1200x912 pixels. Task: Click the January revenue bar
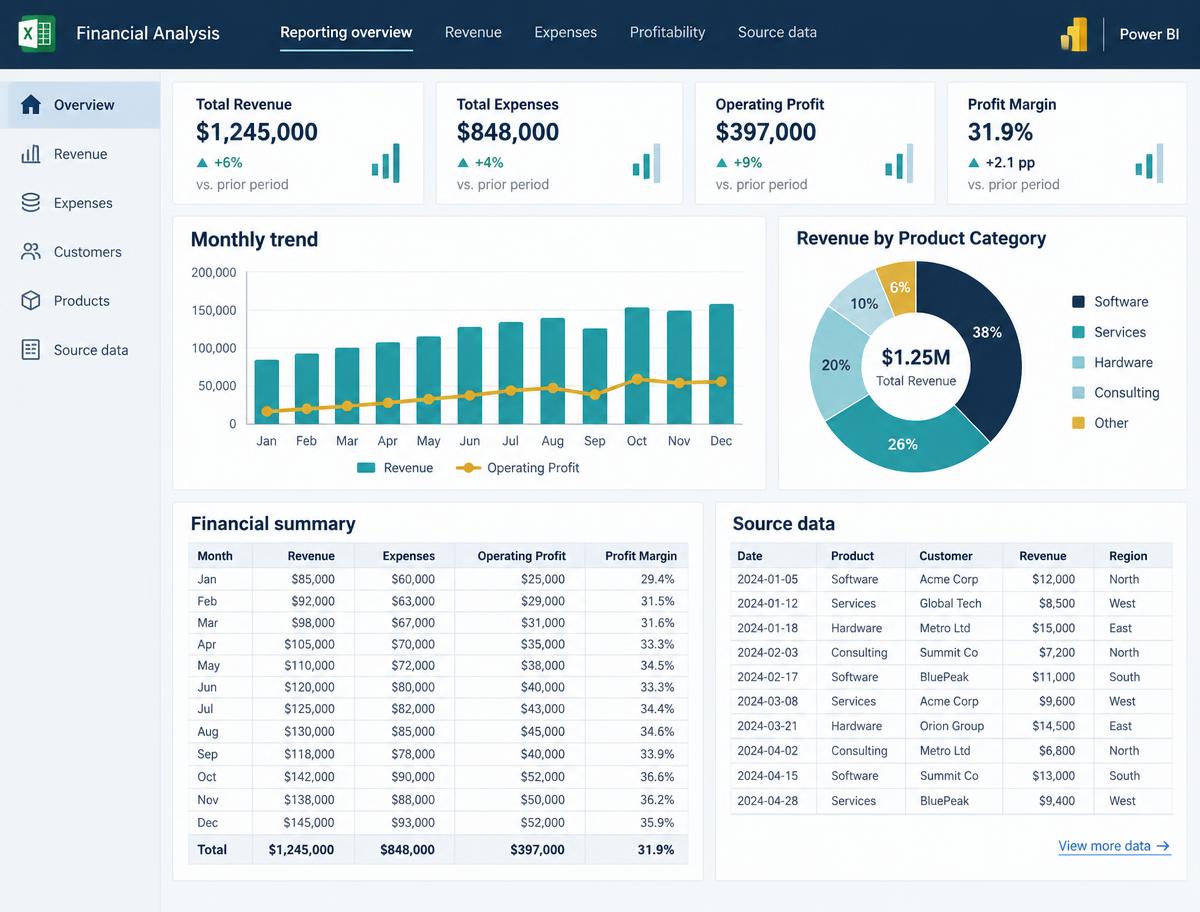tap(267, 392)
